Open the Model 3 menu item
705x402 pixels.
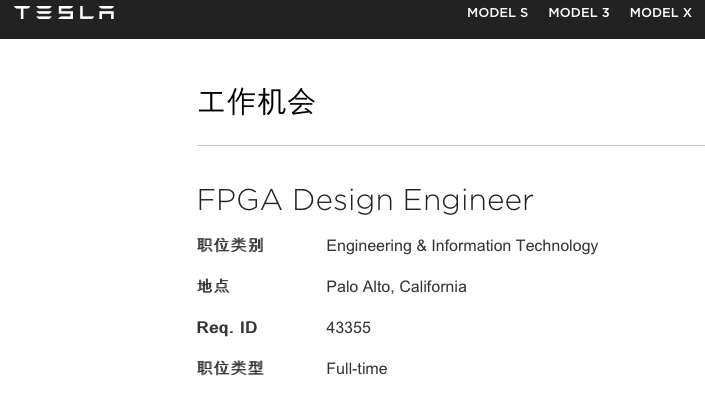click(579, 13)
